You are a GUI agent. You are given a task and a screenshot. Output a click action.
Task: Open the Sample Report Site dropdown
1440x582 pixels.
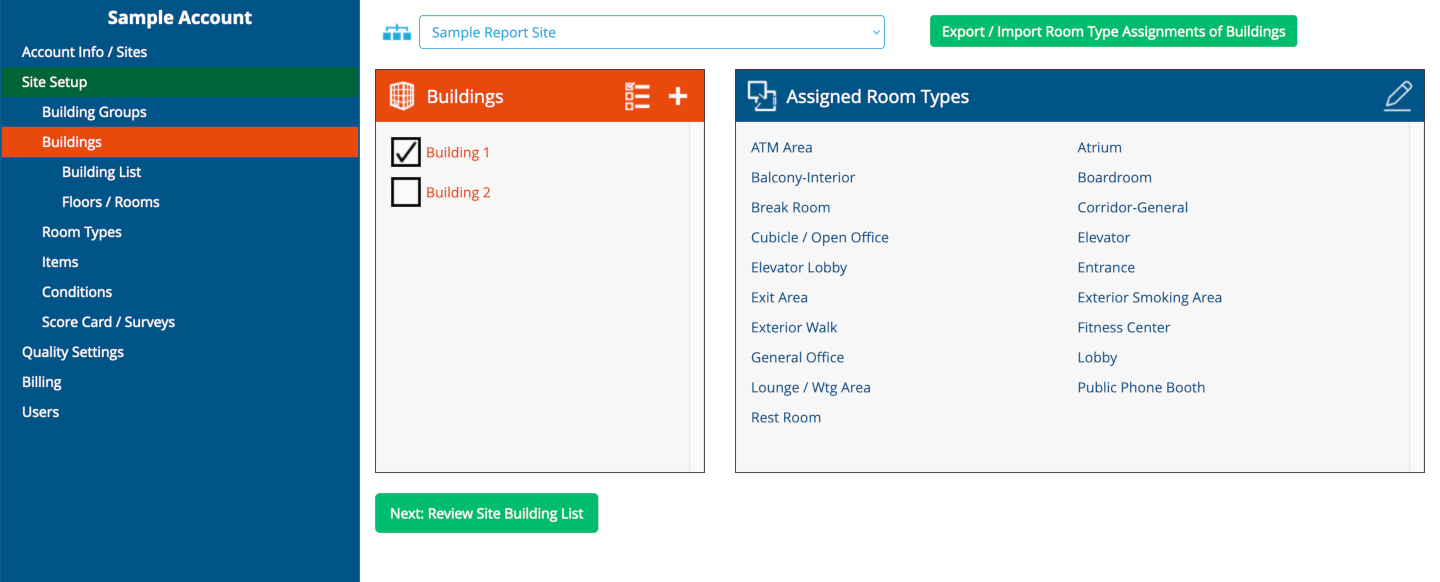[651, 32]
